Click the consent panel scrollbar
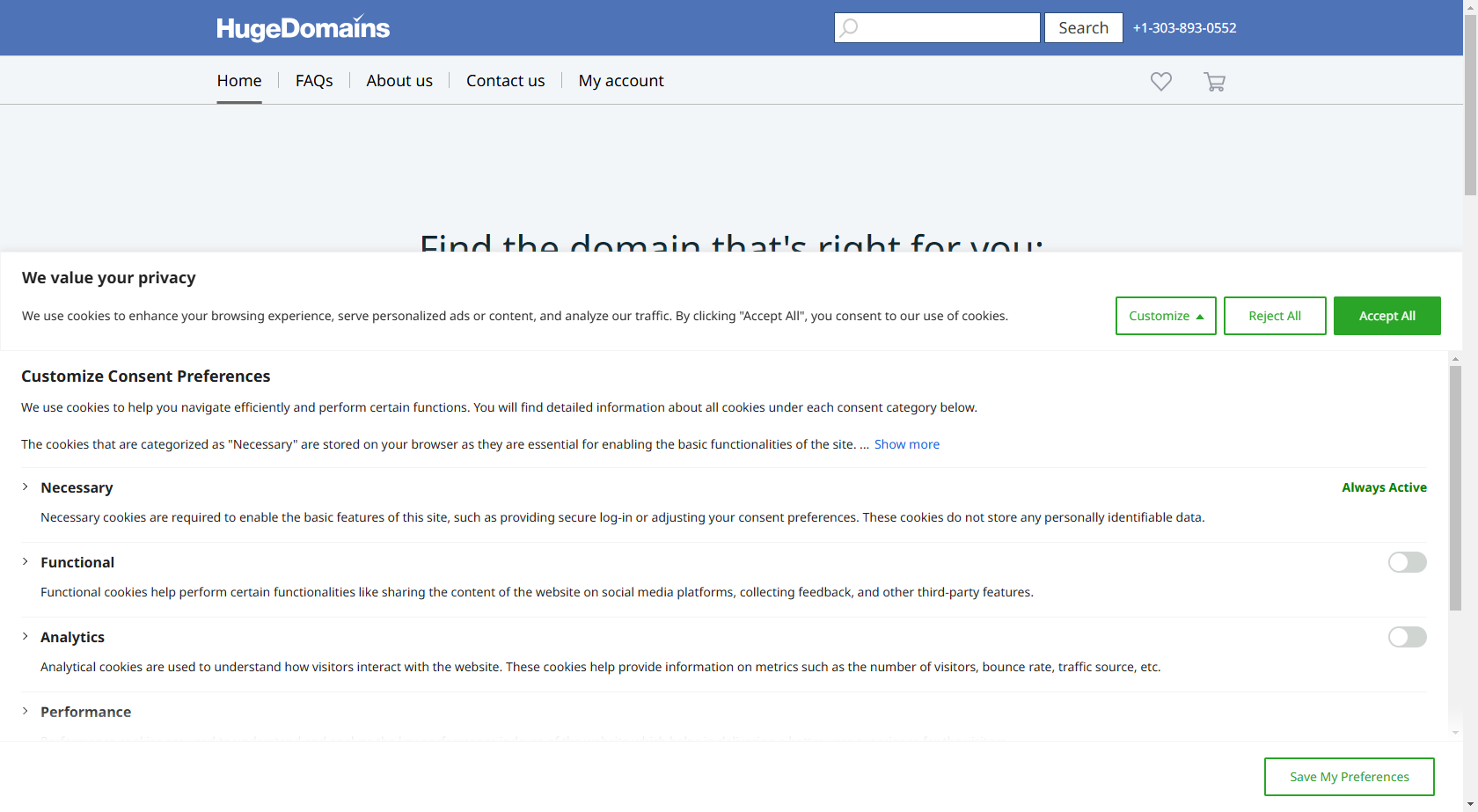1478x812 pixels. click(1455, 488)
